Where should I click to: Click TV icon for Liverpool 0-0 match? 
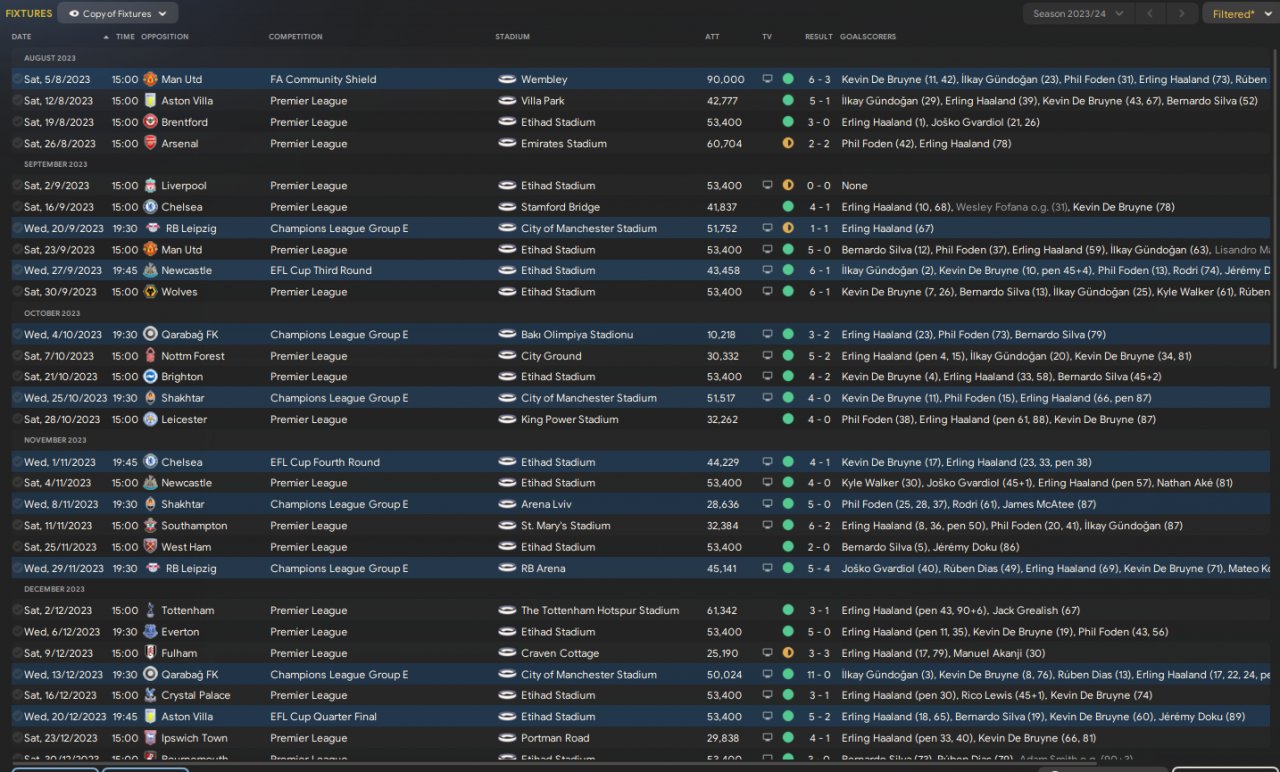[768, 185]
